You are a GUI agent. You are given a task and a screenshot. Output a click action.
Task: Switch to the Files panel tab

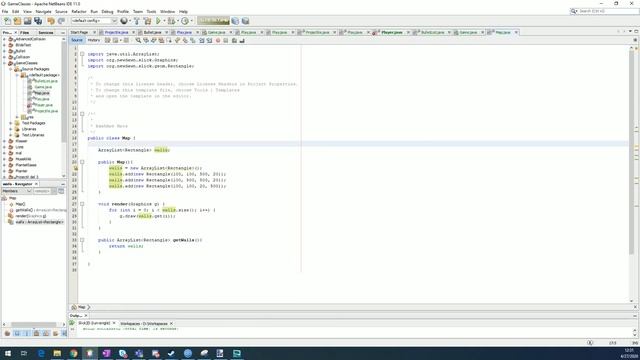(x=24, y=32)
